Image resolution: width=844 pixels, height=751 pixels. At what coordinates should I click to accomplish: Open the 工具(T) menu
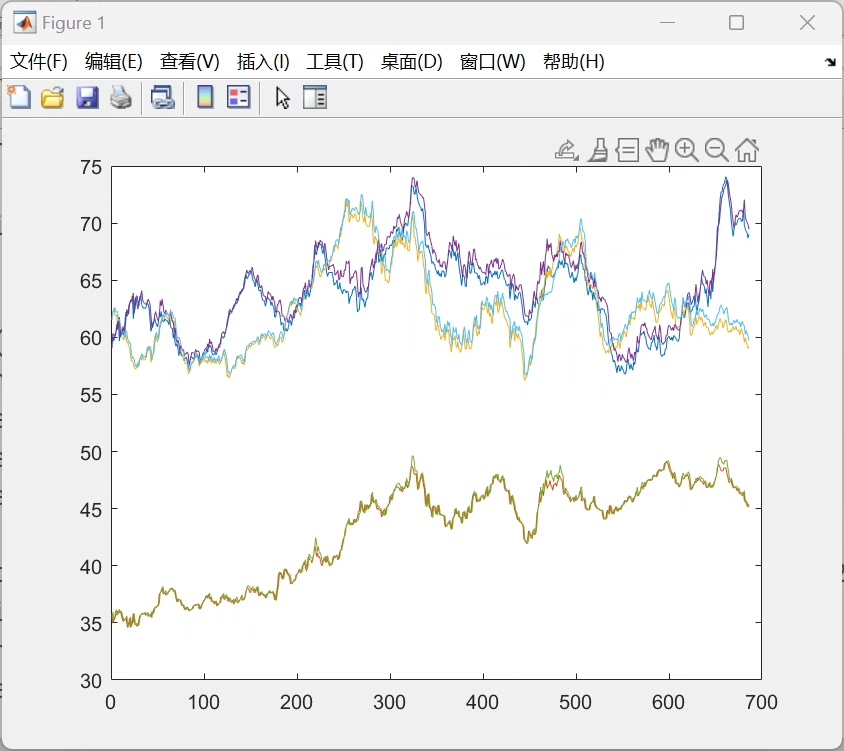(334, 61)
